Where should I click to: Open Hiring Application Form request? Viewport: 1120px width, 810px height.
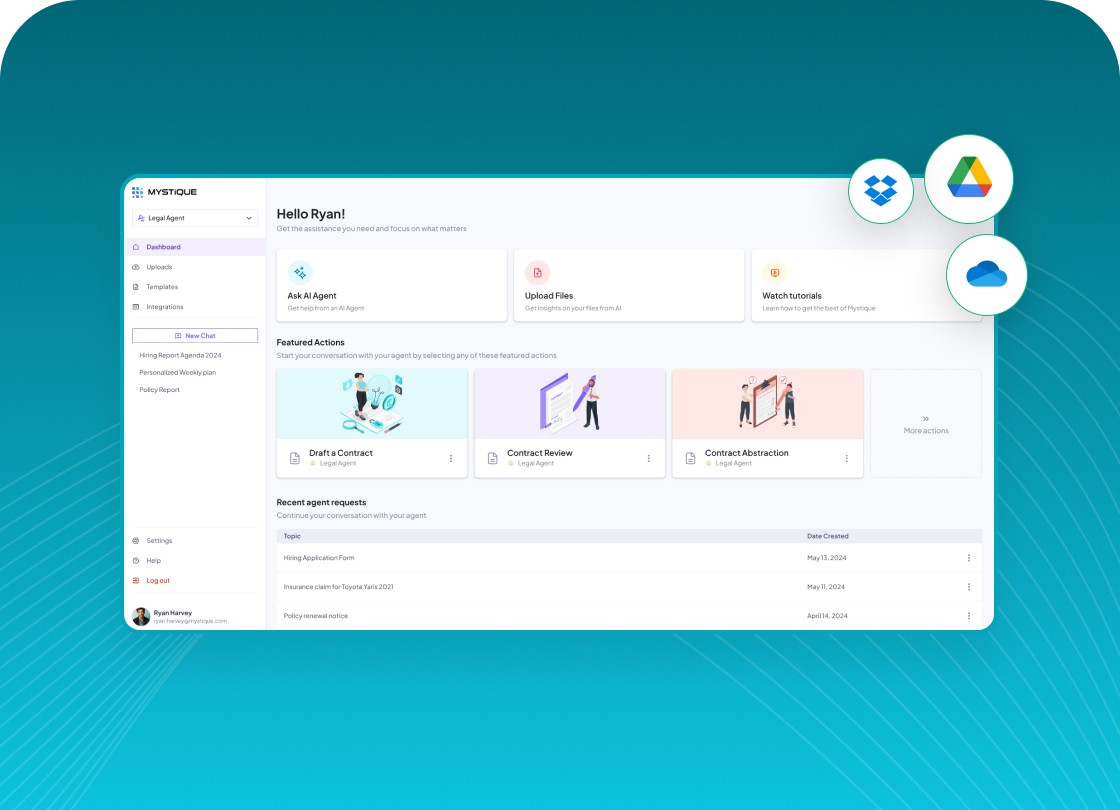[319, 558]
